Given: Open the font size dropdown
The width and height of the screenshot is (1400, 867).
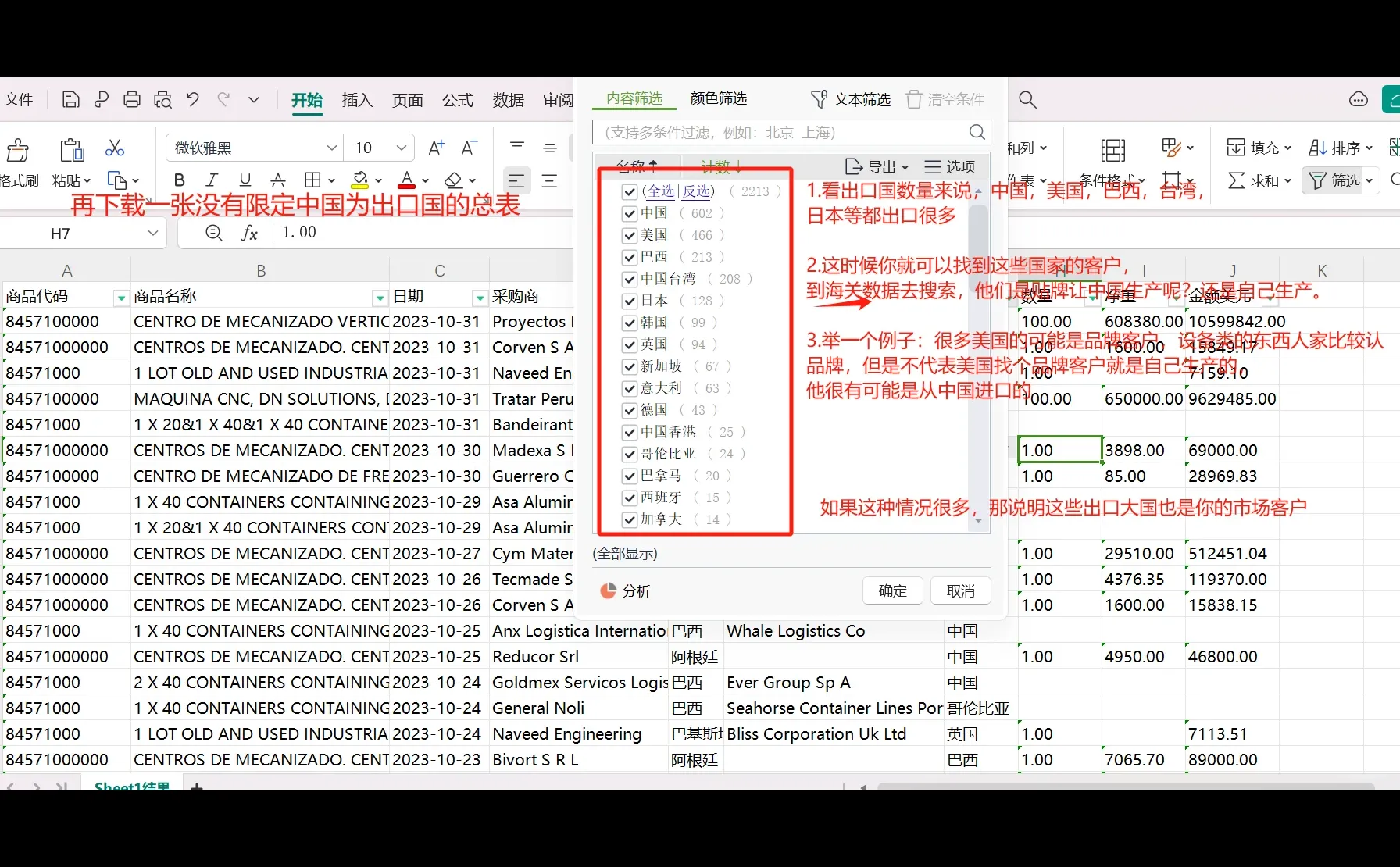Looking at the screenshot, I should [401, 147].
